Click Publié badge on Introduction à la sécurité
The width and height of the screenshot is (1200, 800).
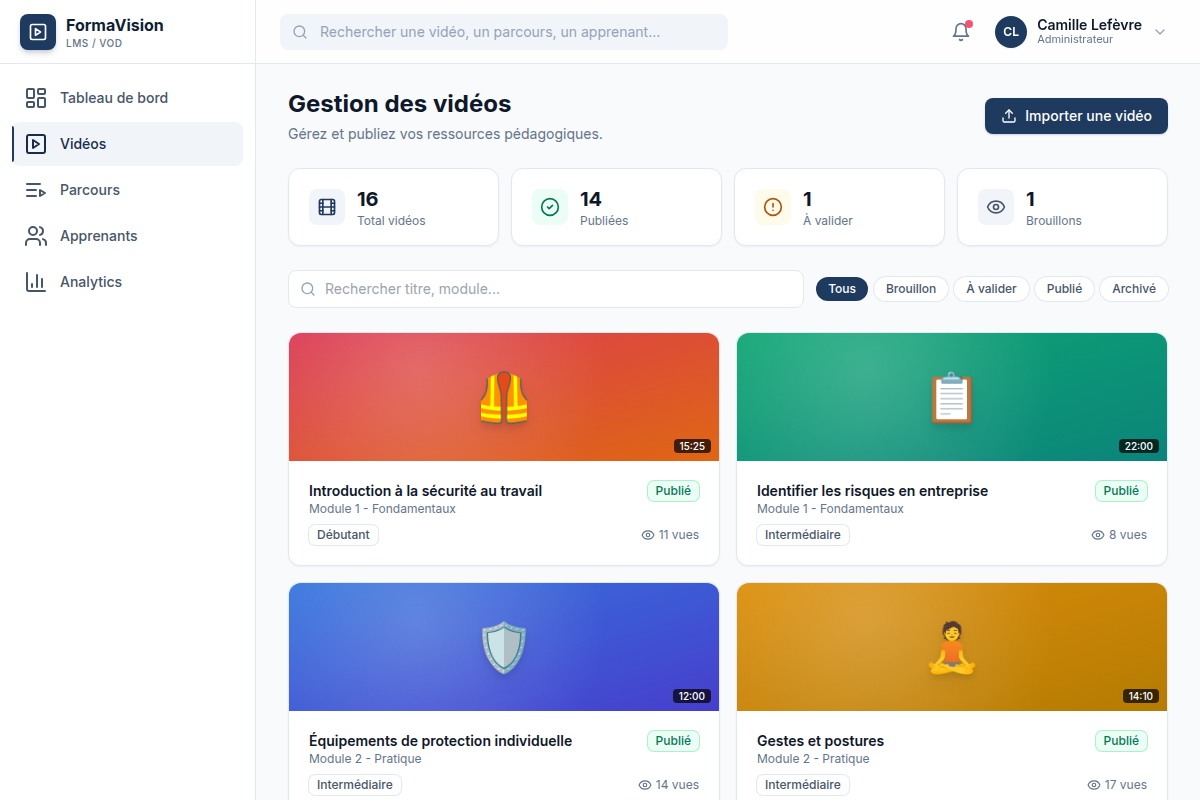point(673,491)
